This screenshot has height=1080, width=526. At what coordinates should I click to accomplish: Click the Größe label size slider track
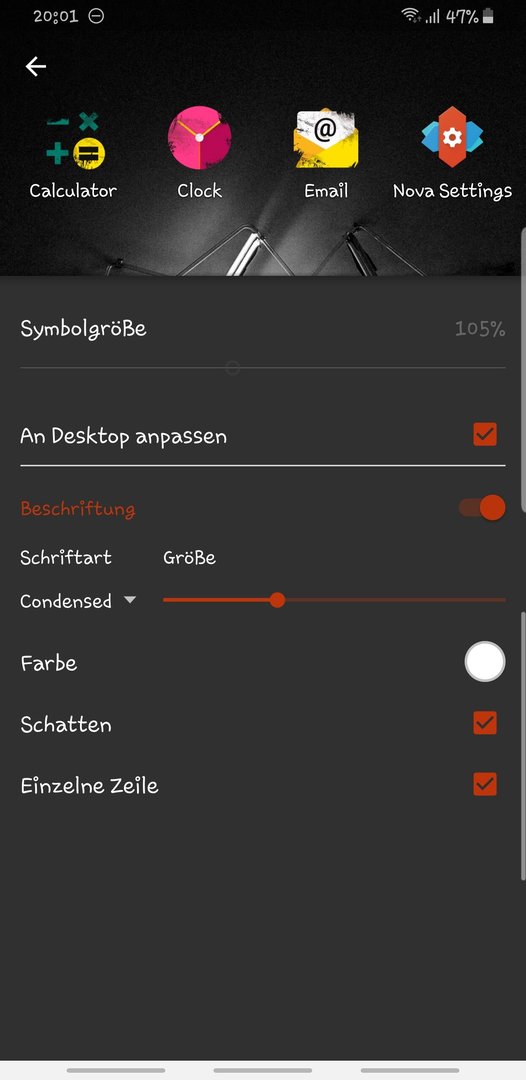click(334, 601)
